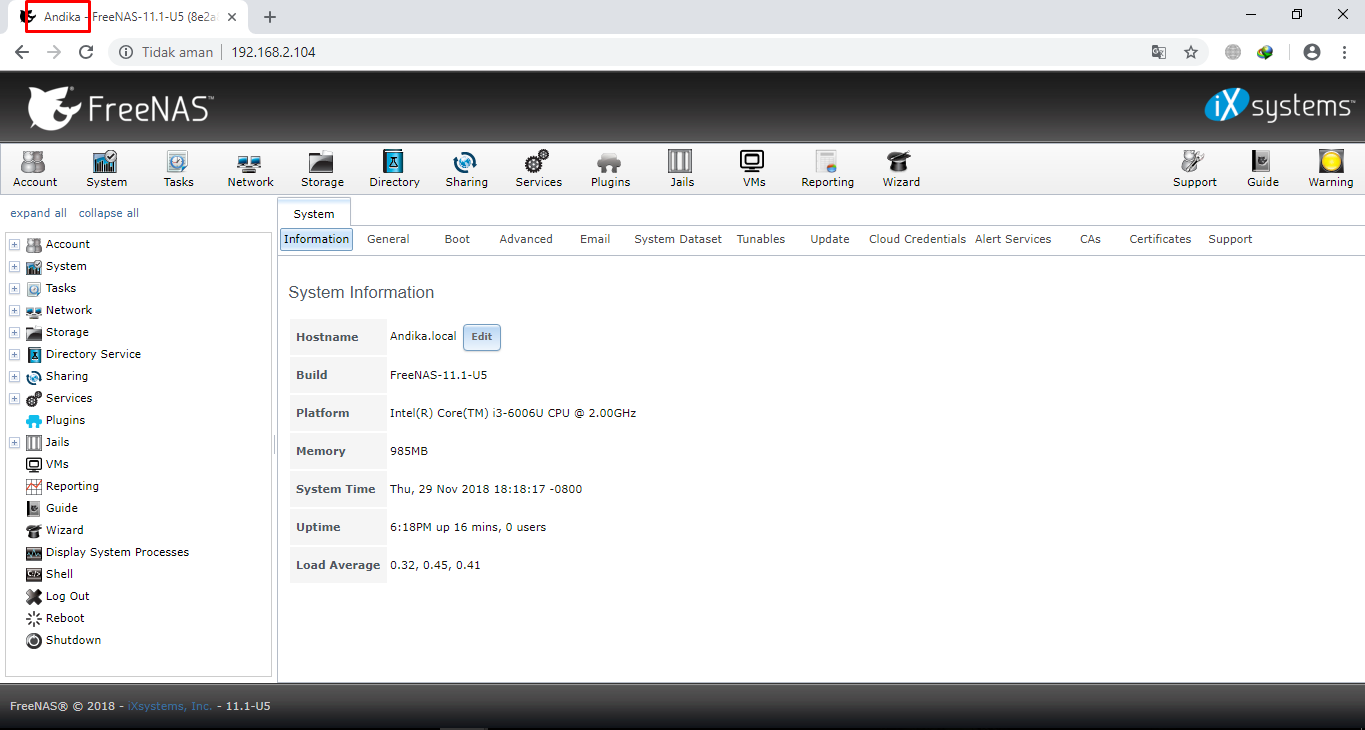Select VMs in the sidebar tree
This screenshot has width=1365, height=730.
(57, 464)
